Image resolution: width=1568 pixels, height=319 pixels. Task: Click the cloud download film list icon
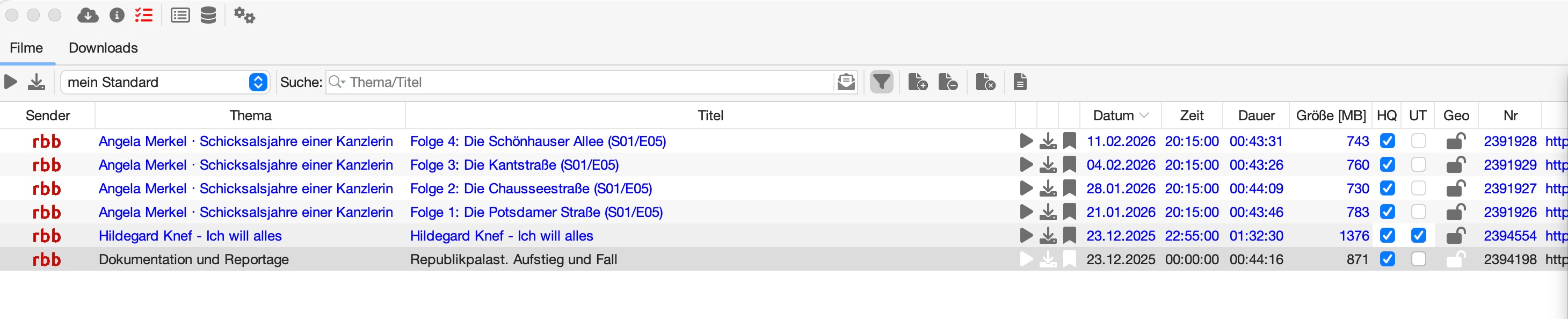click(x=88, y=15)
